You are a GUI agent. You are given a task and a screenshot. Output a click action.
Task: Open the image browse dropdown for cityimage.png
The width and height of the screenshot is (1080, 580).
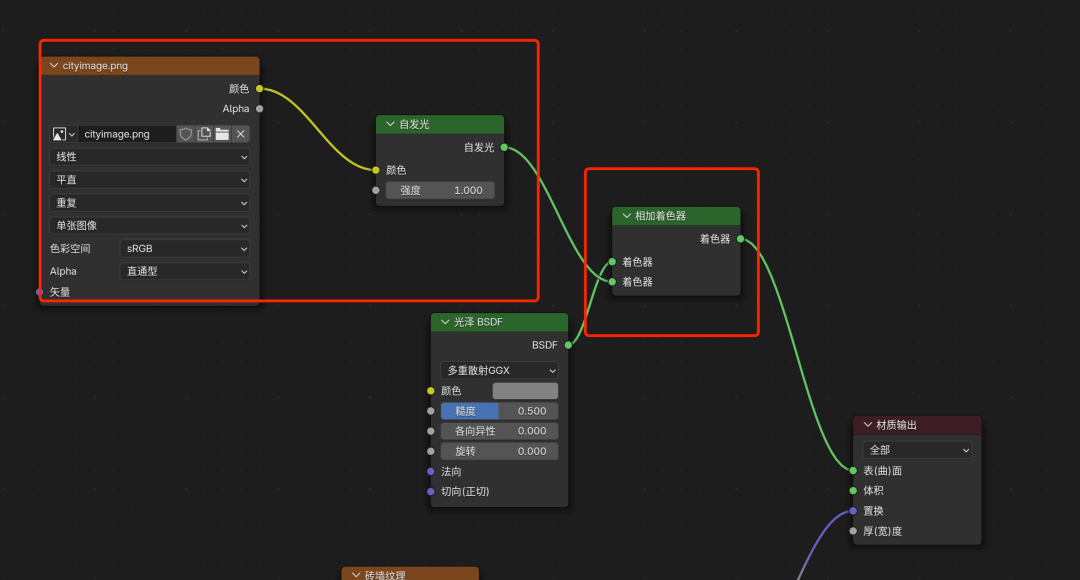[x=64, y=134]
